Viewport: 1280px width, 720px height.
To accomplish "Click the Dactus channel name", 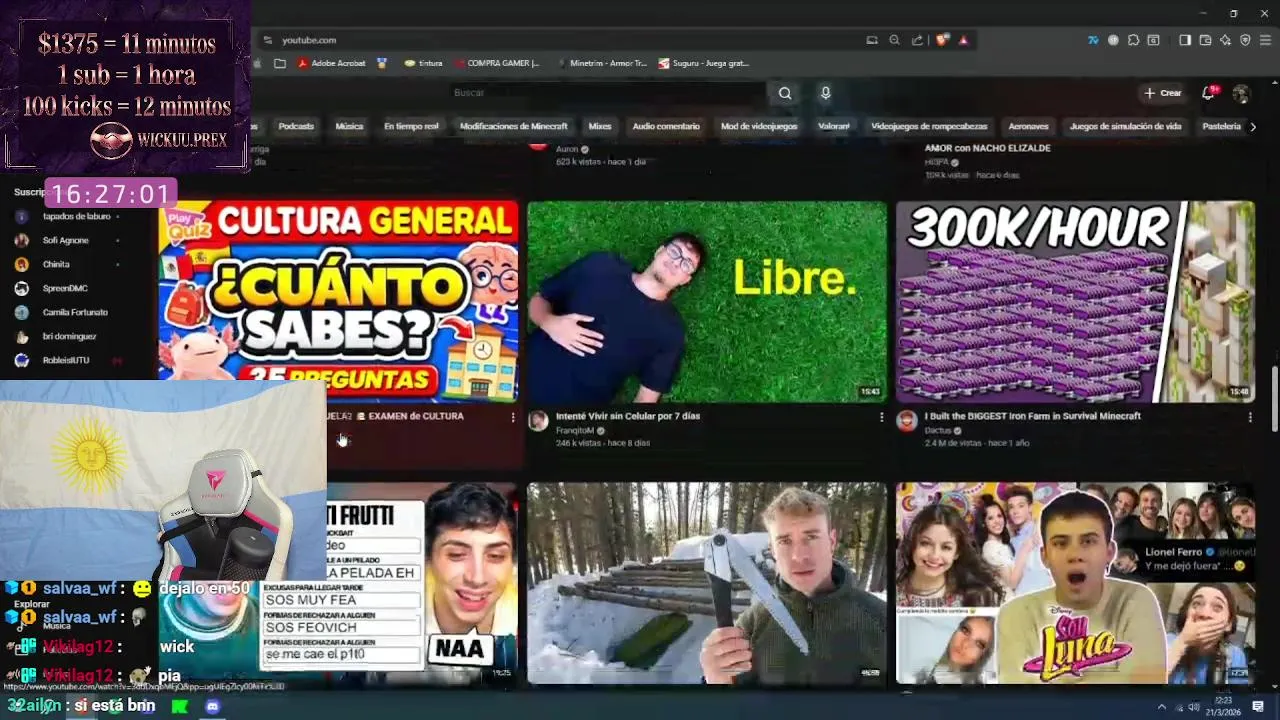I will pyautogui.click(x=938, y=431).
